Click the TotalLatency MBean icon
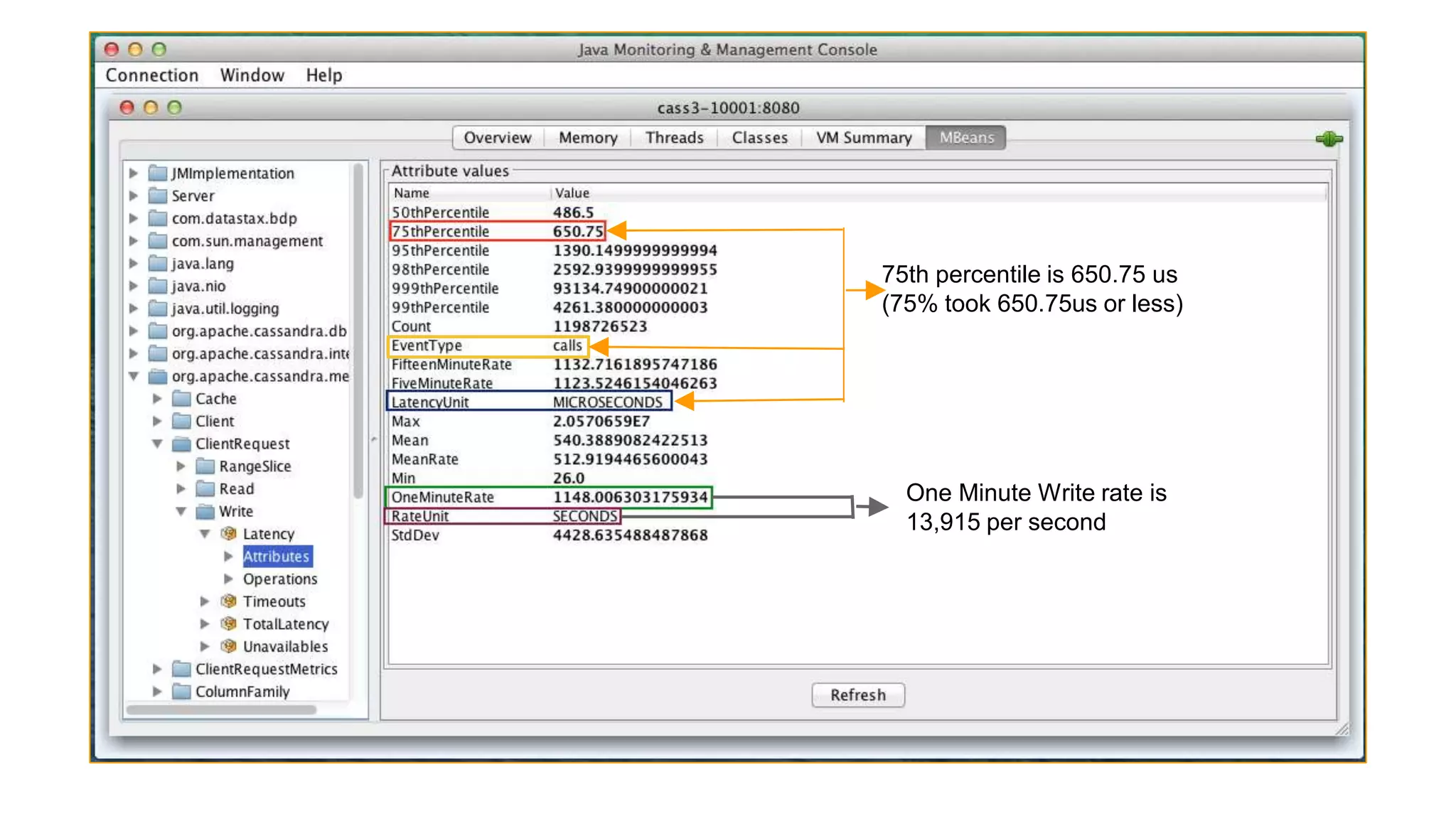Image resolution: width=1456 pixels, height=819 pixels. (228, 624)
